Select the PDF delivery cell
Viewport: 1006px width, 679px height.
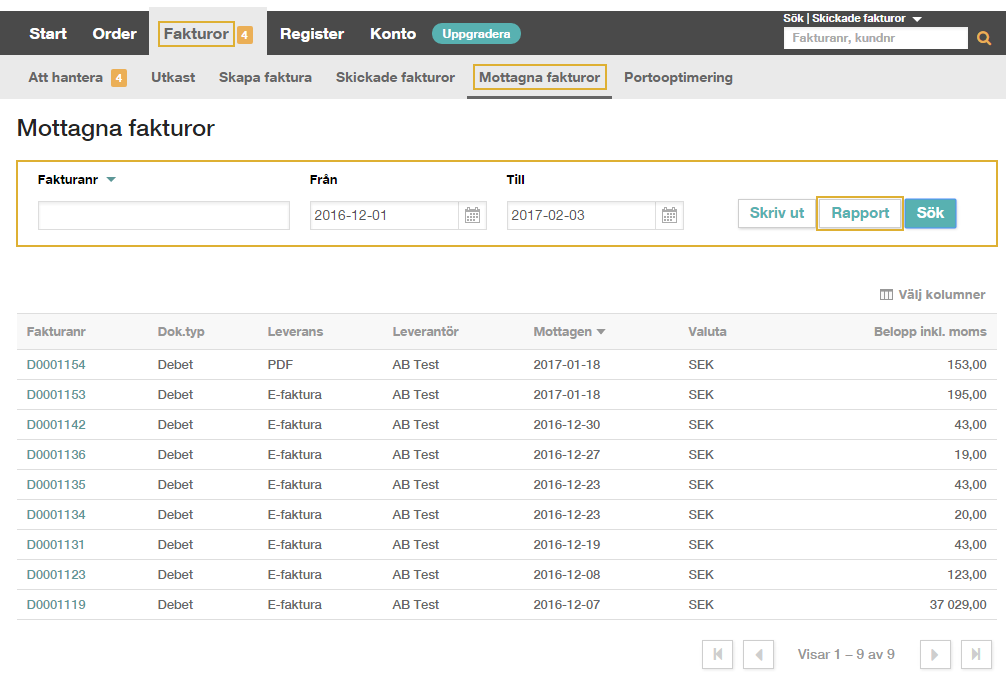coord(280,365)
